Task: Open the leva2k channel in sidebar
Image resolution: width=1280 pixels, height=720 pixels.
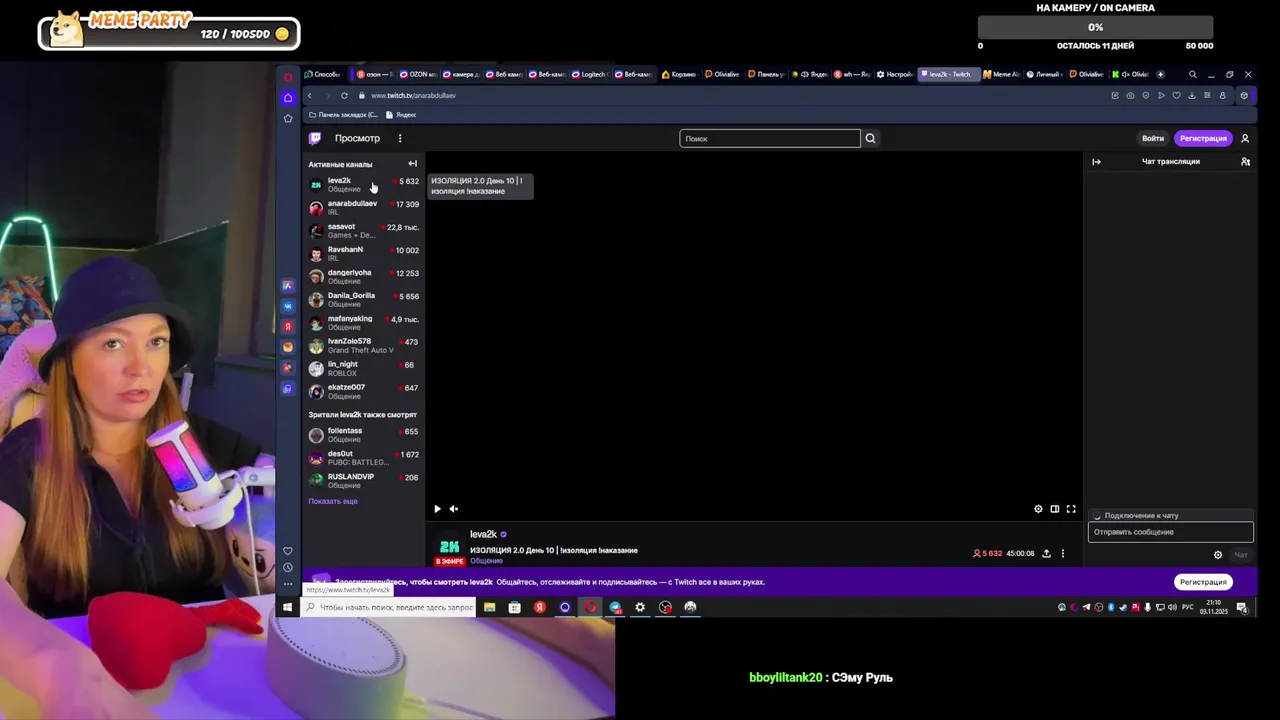Action: [x=363, y=185]
